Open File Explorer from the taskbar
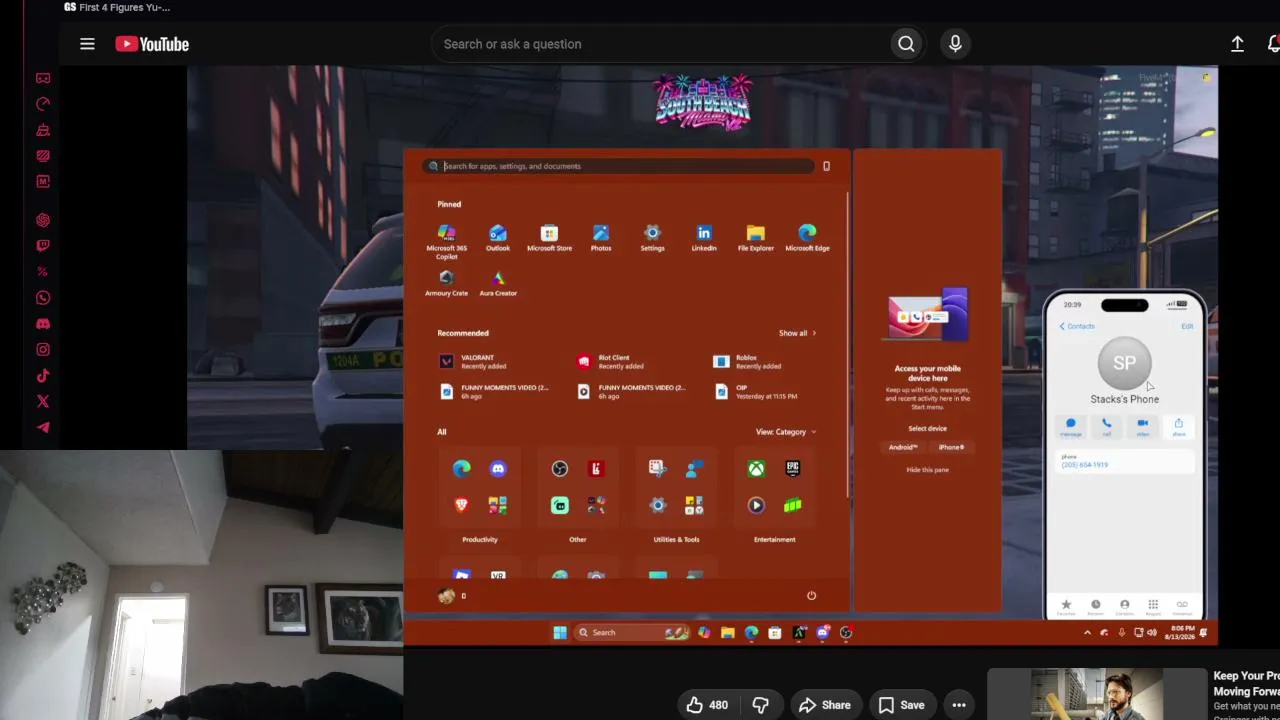The width and height of the screenshot is (1280, 720). [727, 632]
